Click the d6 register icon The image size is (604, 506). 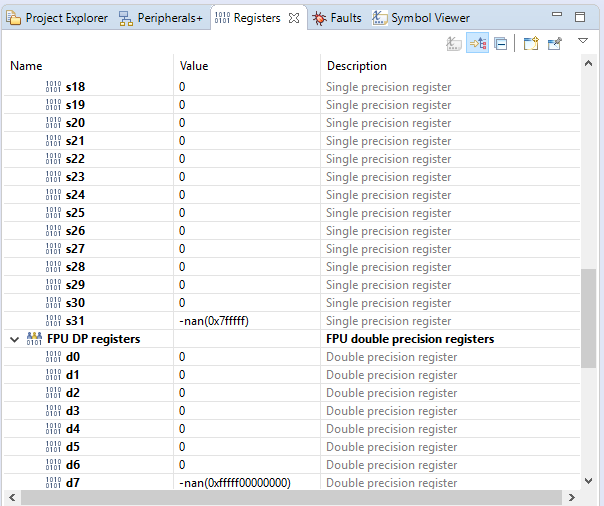tap(53, 465)
